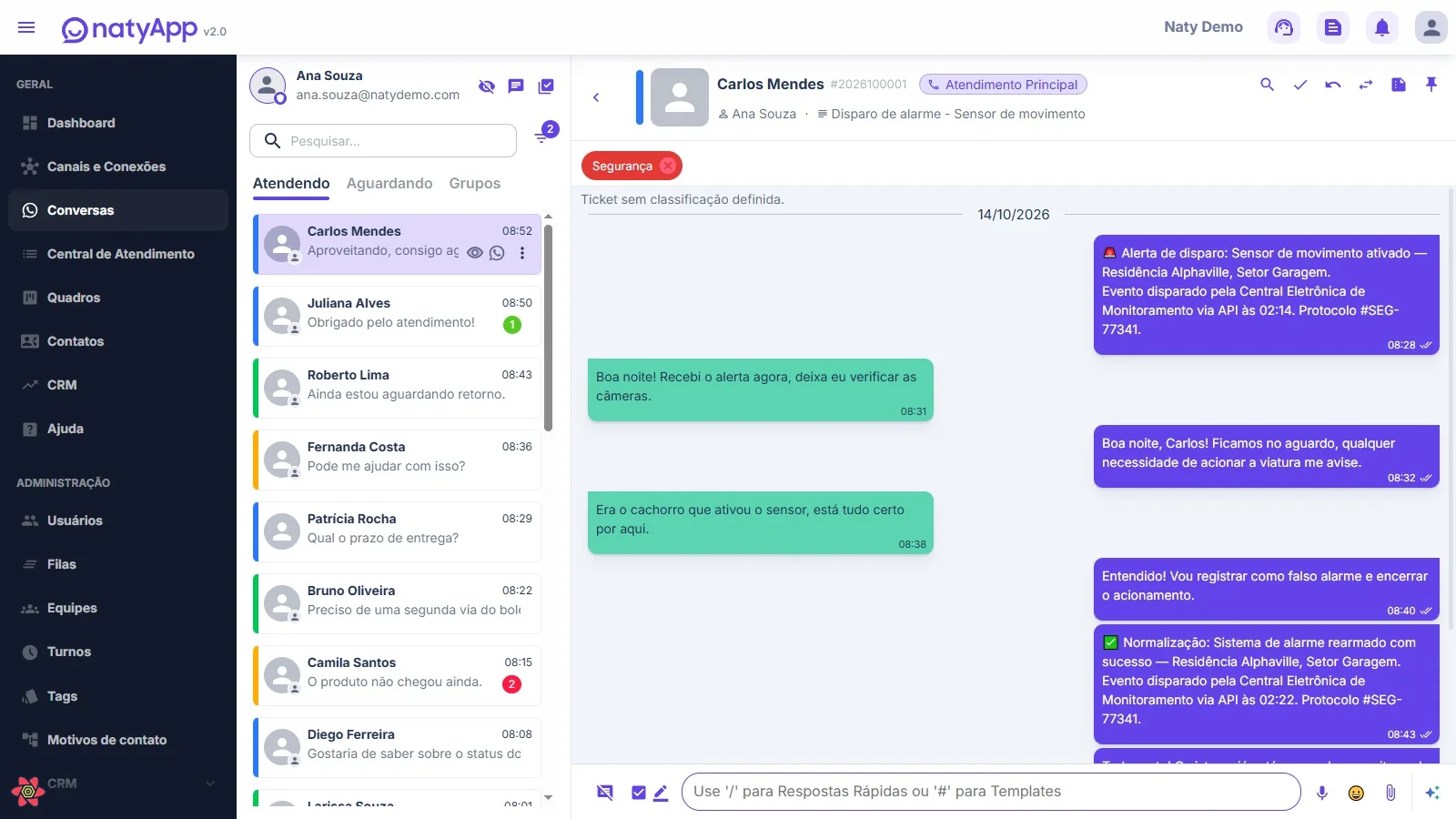
Task: Go back using the chat header arrow
Action: [x=596, y=97]
